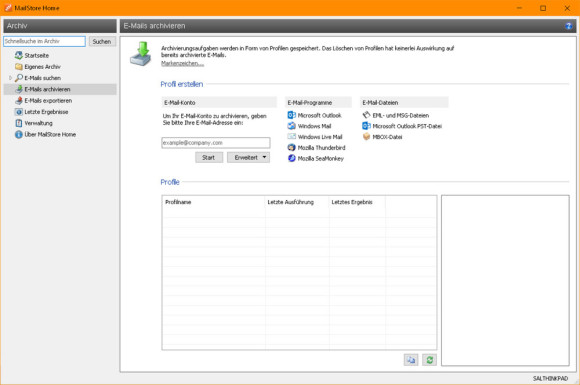This screenshot has width=580, height=385.
Task: Choose Windows Mail email program
Action: click(x=314, y=126)
